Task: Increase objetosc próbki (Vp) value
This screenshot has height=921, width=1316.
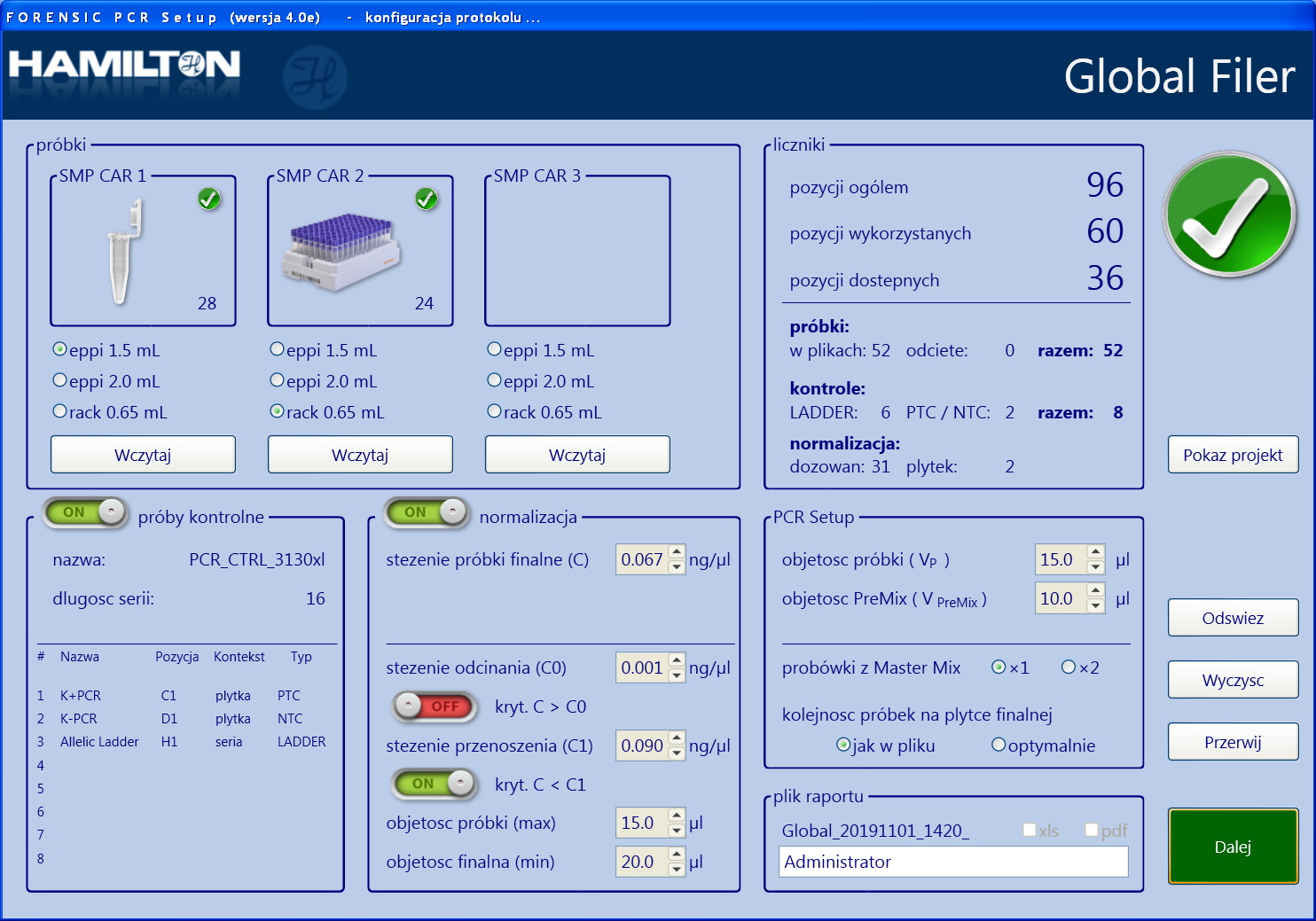Action: tap(1096, 551)
